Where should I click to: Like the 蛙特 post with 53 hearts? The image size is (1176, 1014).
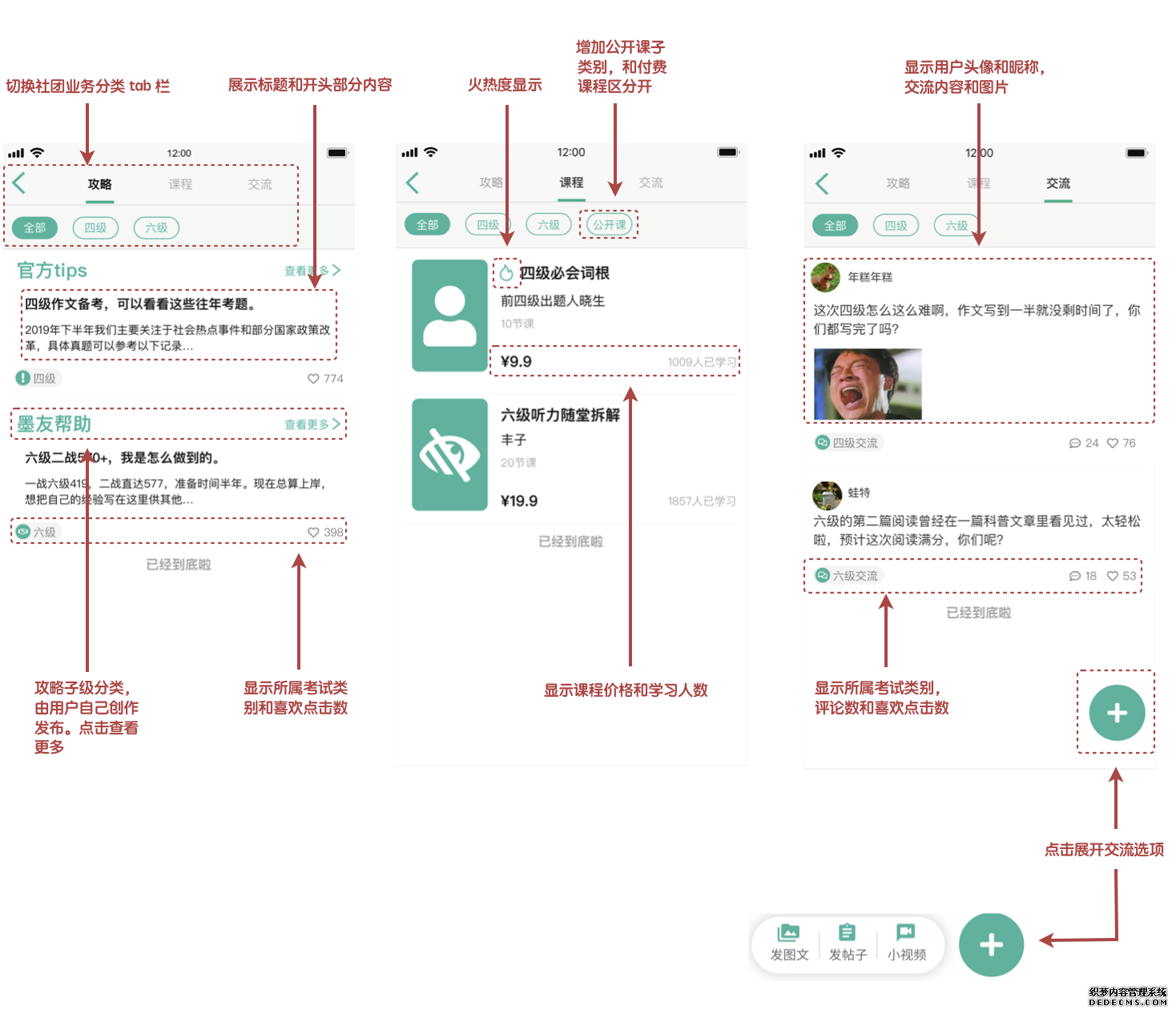tap(1113, 576)
